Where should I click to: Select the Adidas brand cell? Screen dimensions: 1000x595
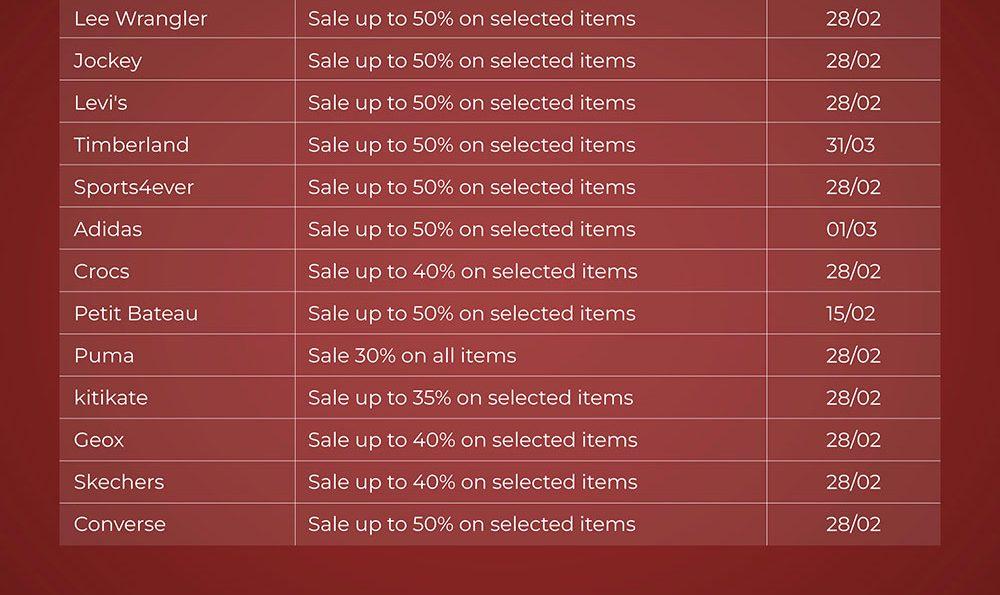[108, 229]
